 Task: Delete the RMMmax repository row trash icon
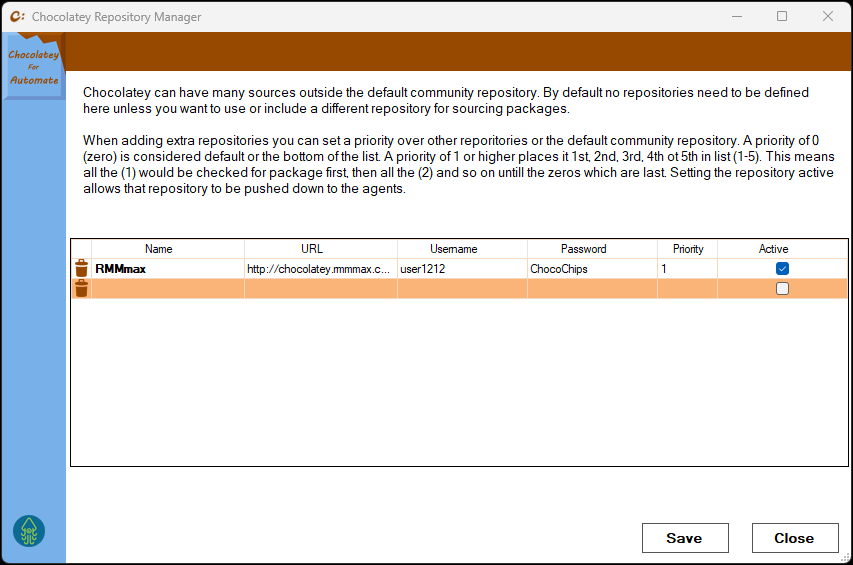81,268
